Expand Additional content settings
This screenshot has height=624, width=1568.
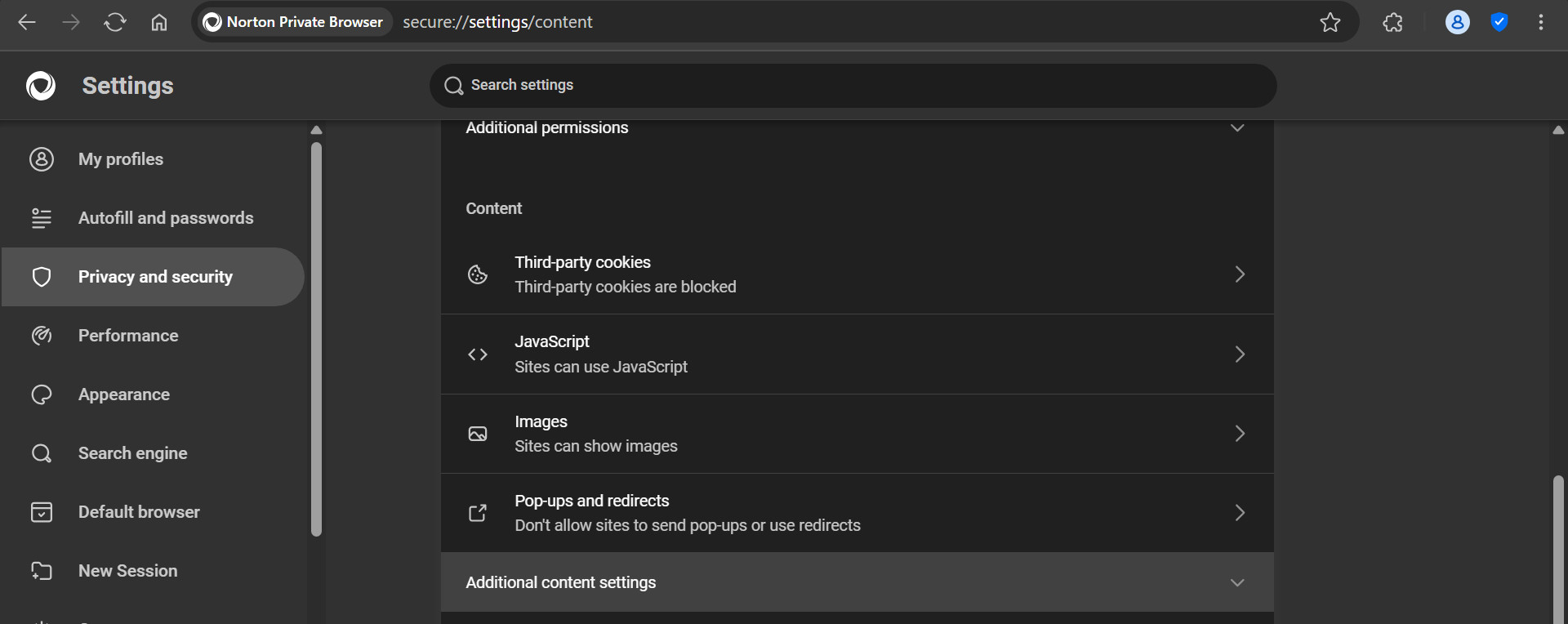pyautogui.click(x=857, y=582)
